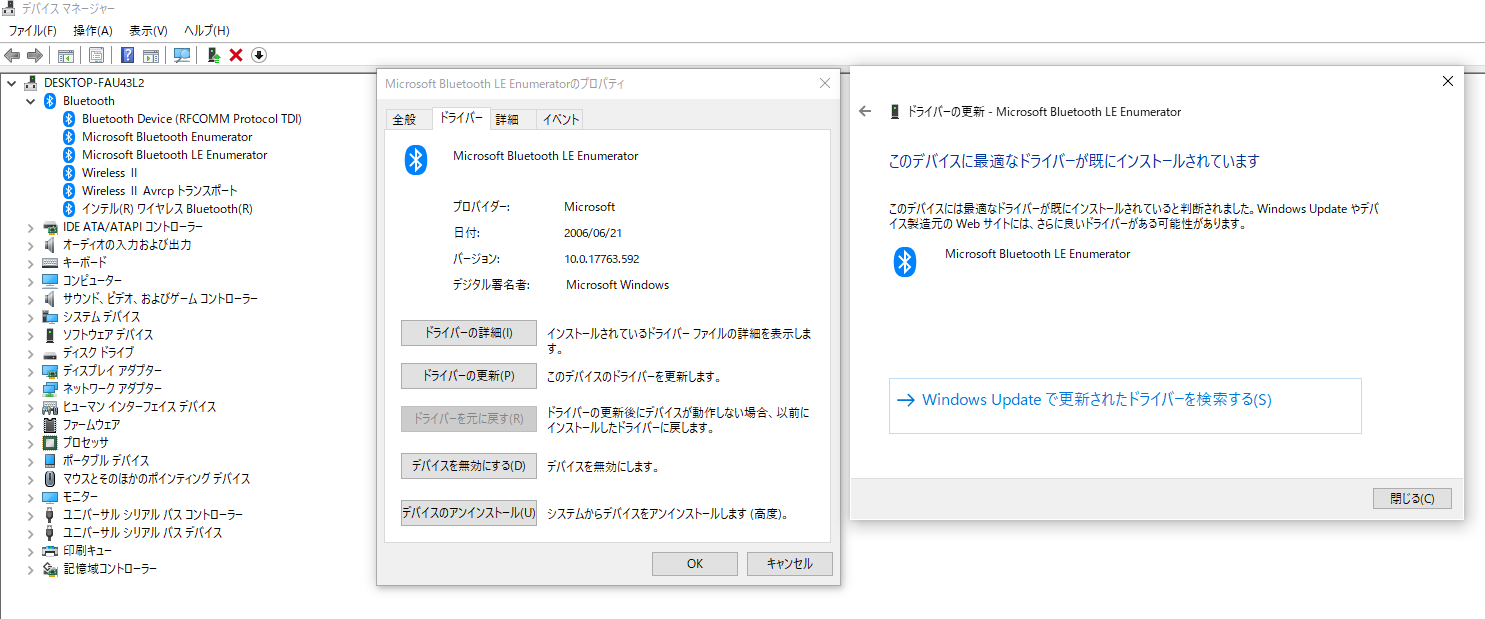
Task: Open the 操作(A) menu
Action: click(92, 31)
